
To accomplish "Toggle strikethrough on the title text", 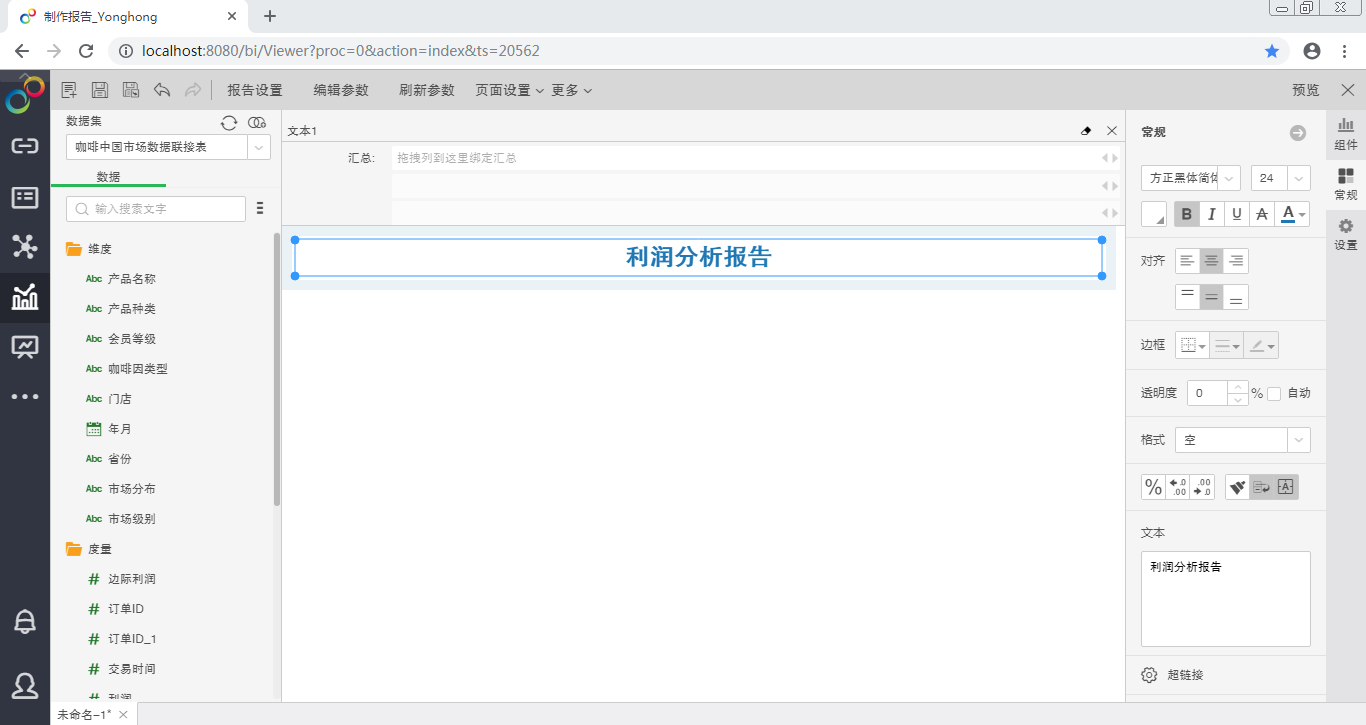I will click(x=1262, y=213).
